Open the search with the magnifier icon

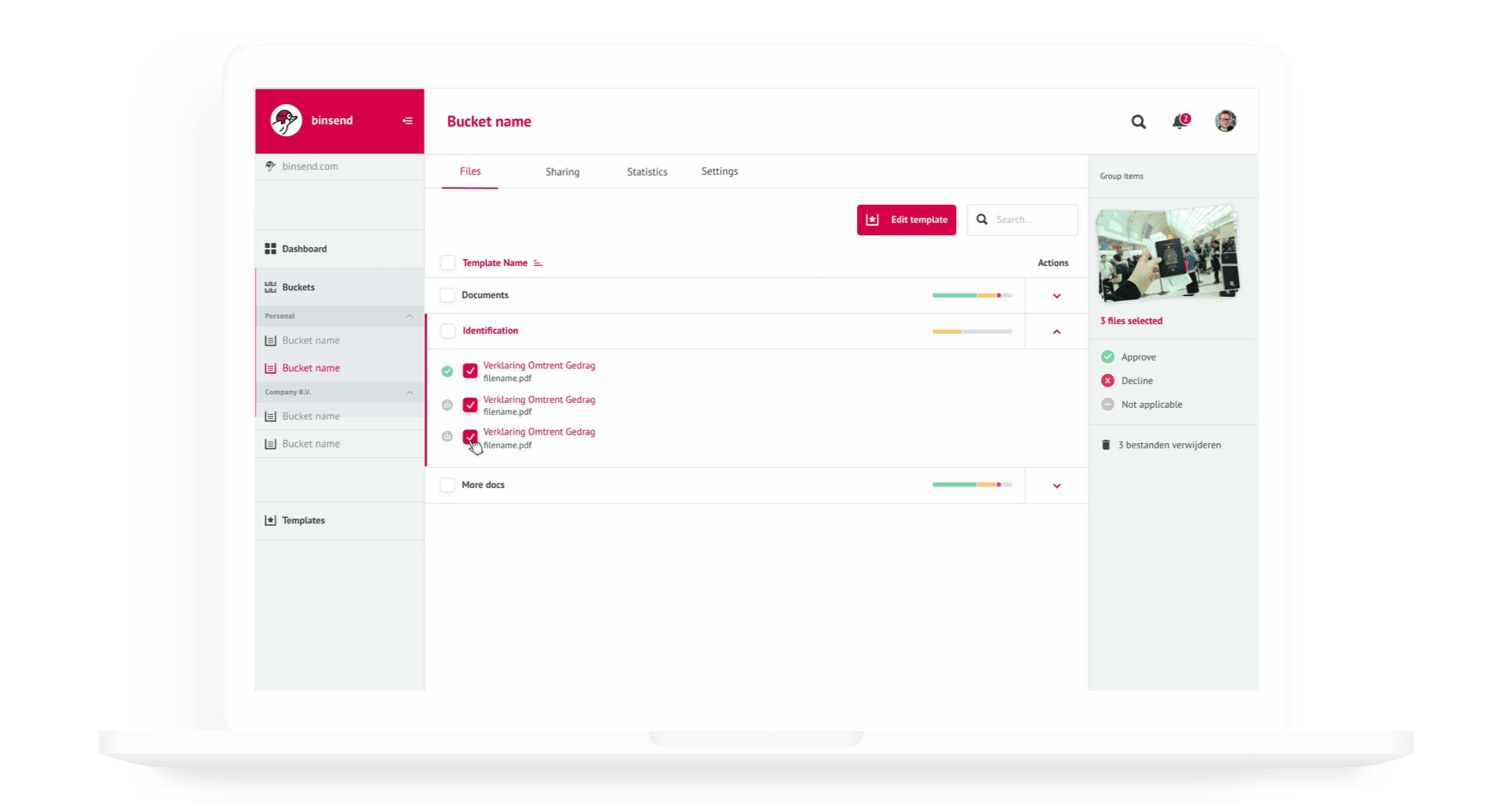coord(1139,122)
